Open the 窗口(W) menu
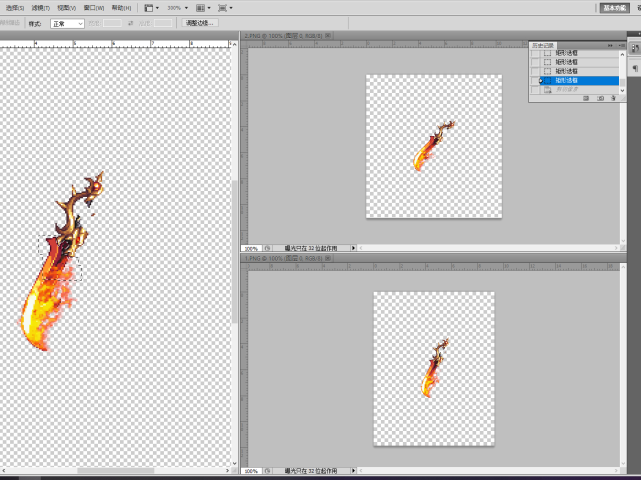 click(94, 7)
